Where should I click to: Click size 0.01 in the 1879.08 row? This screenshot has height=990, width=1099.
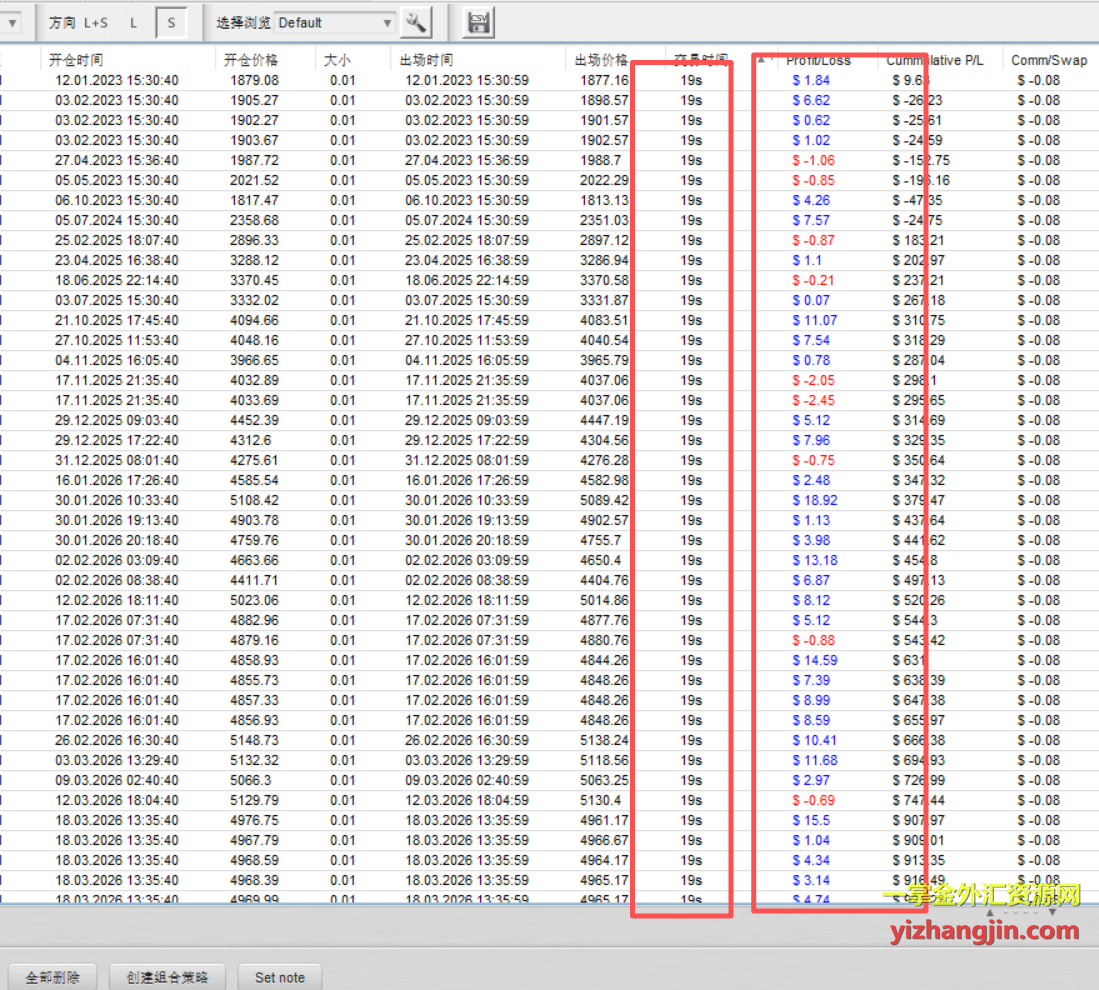[343, 81]
